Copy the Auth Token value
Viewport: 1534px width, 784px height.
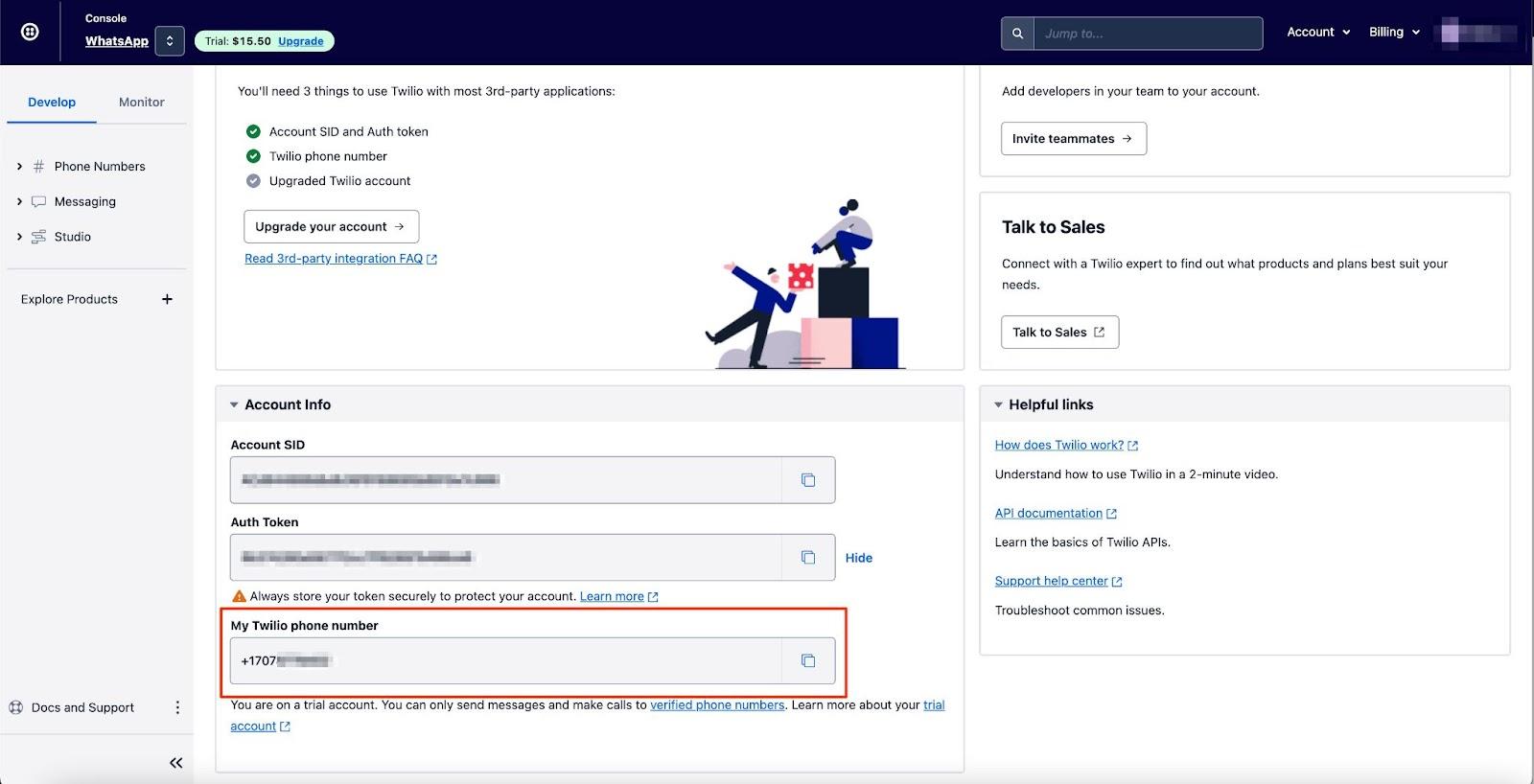coord(808,558)
